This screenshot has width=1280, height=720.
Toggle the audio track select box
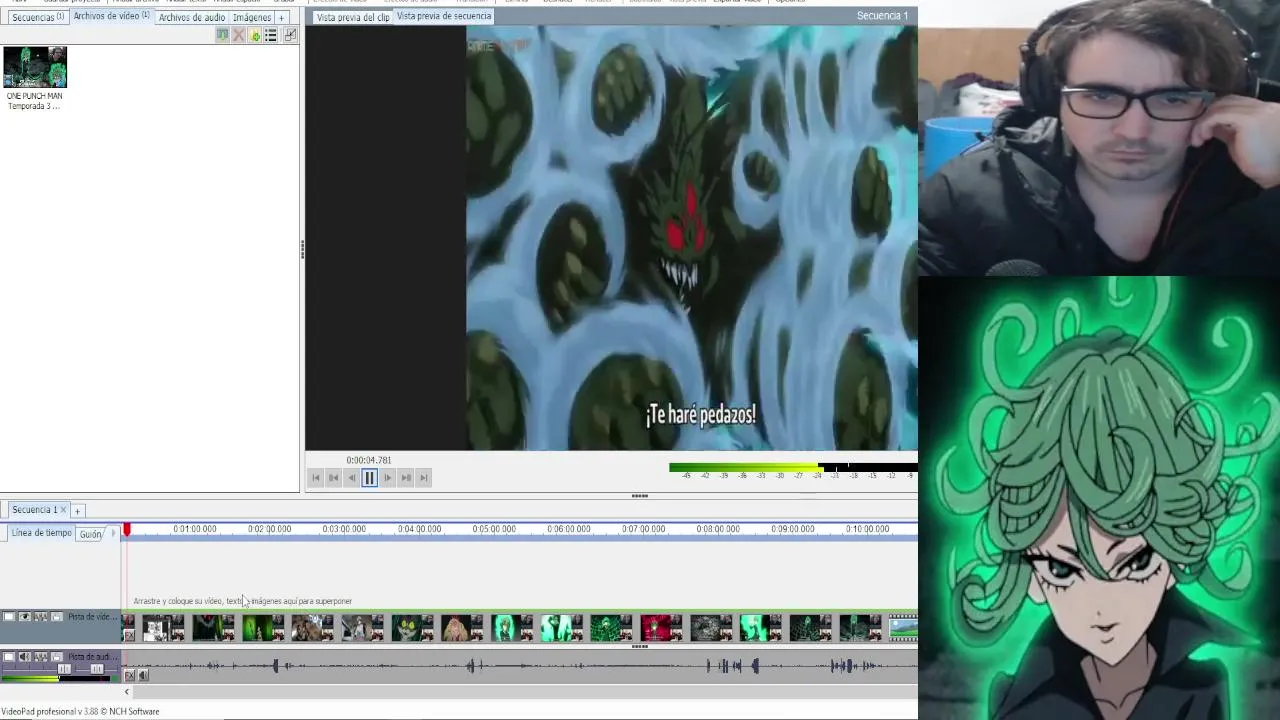tap(9, 657)
